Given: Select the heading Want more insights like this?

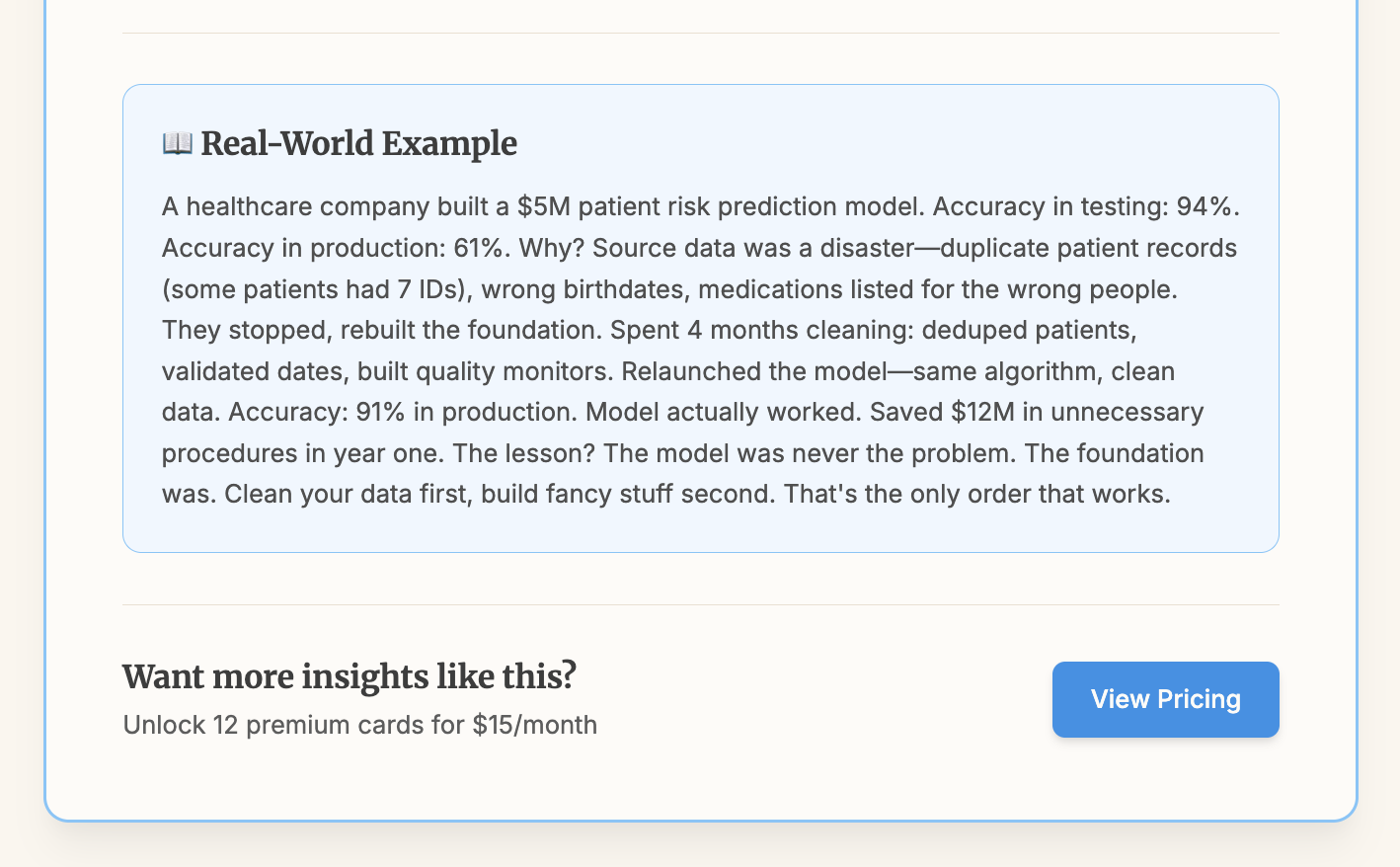Looking at the screenshot, I should (349, 676).
